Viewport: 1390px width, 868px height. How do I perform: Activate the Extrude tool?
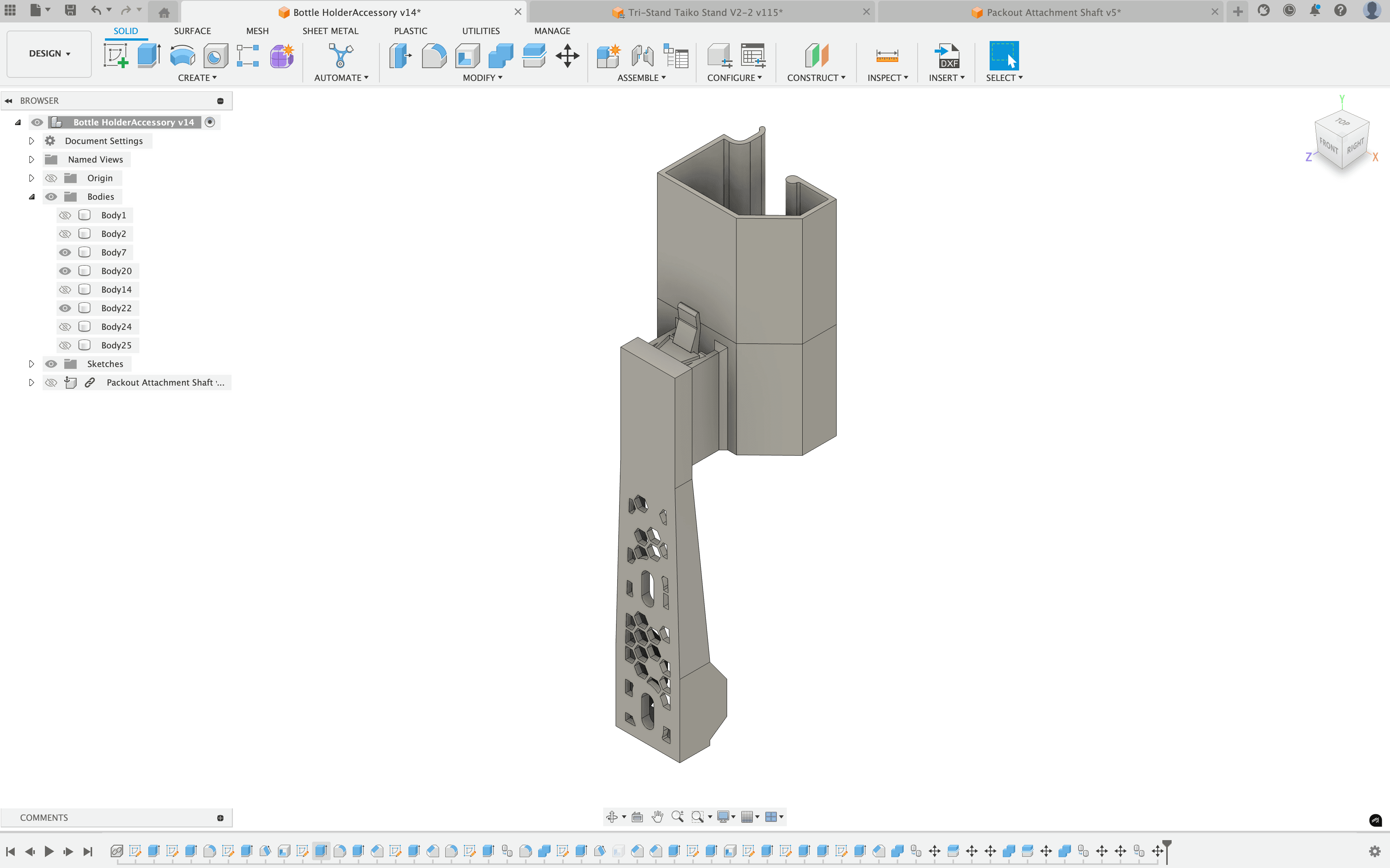coord(149,56)
